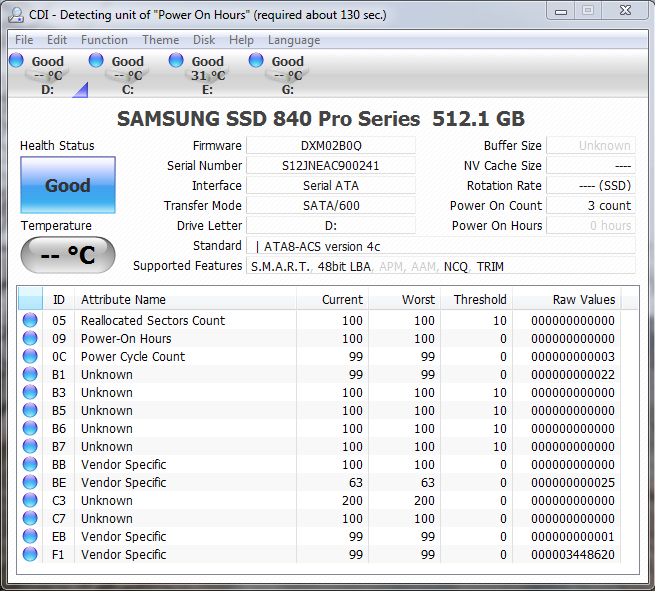Click the Firmware value field DXM02B0Q
655x591 pixels.
pos(330,146)
